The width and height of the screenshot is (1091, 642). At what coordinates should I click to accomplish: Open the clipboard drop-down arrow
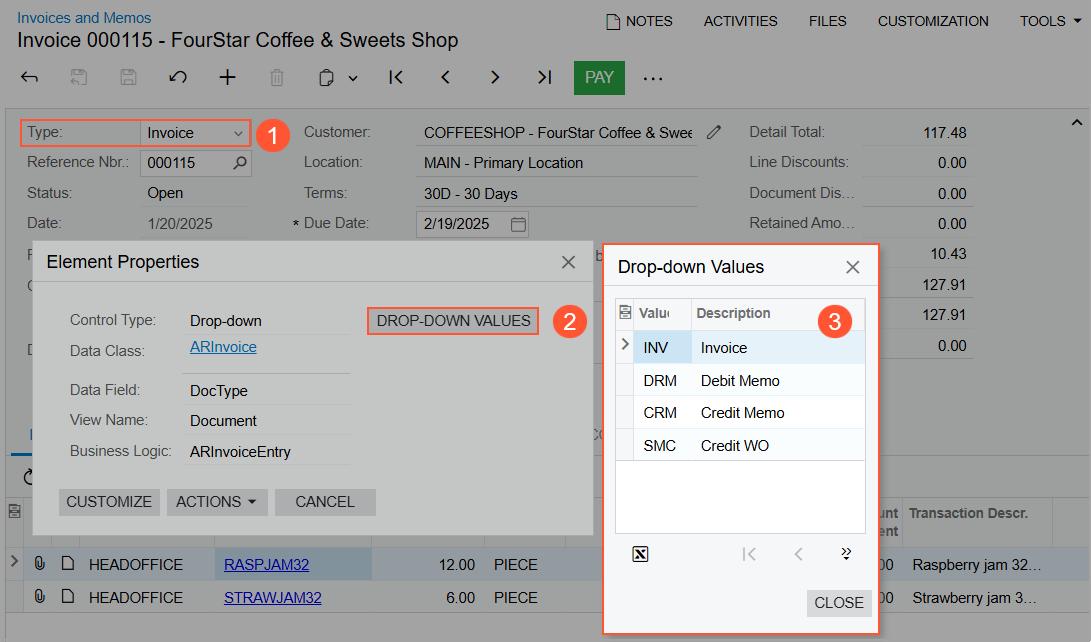tap(353, 78)
